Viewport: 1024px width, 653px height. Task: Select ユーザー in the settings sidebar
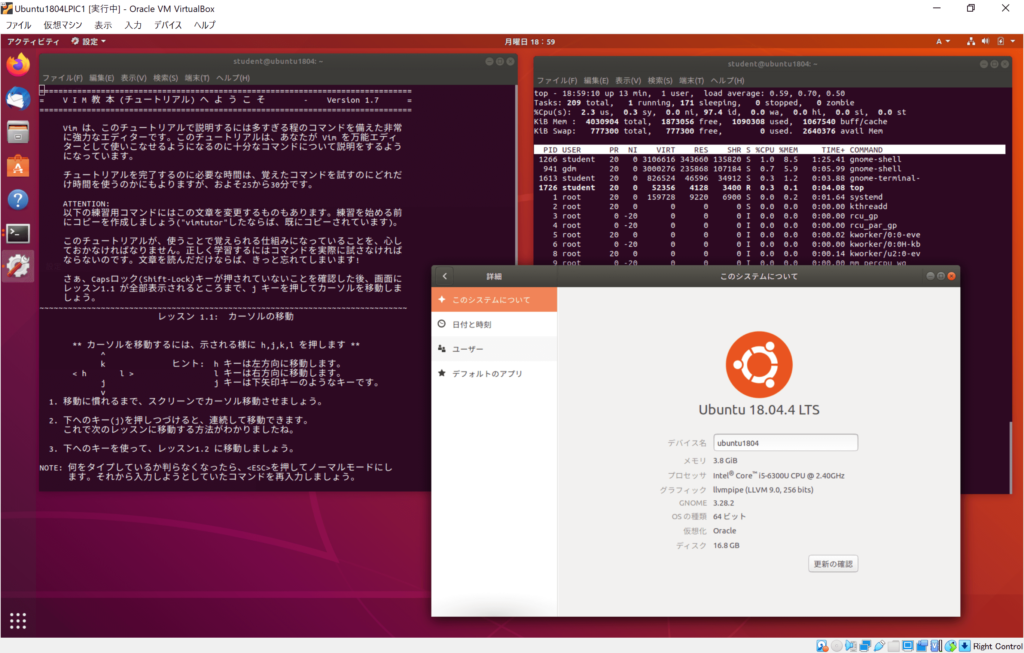click(468, 349)
